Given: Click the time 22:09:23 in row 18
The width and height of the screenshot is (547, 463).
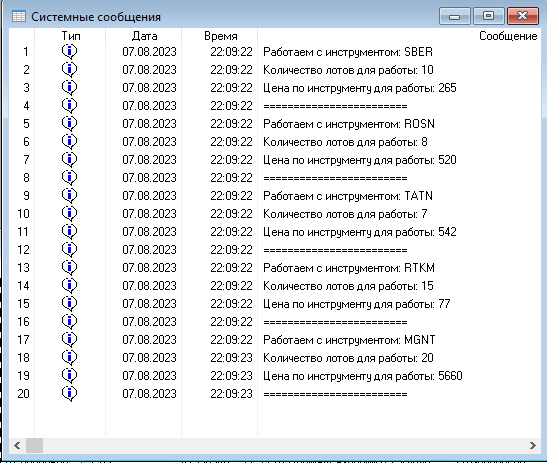Looking at the screenshot, I should point(231,358).
